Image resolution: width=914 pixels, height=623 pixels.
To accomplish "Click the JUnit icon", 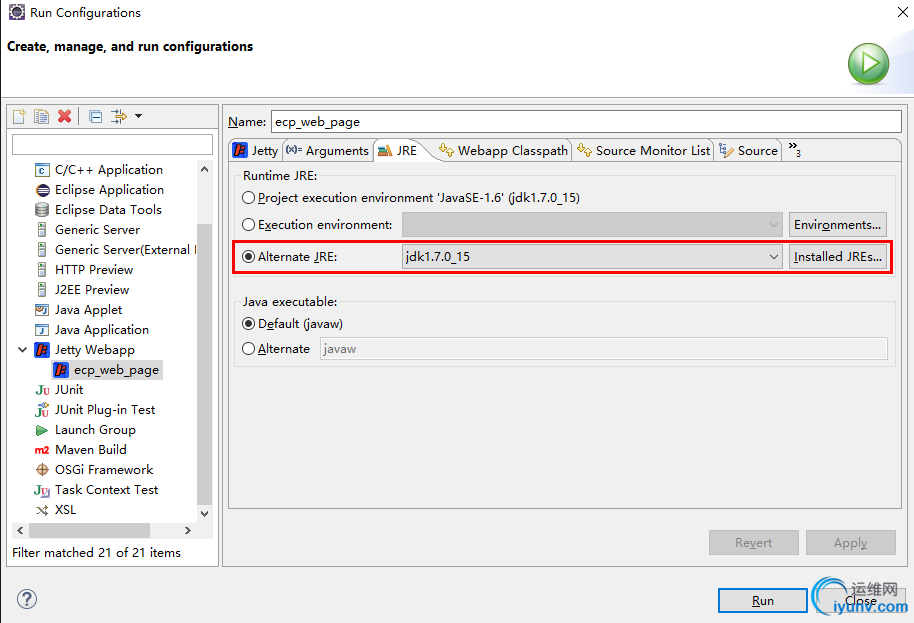I will pyautogui.click(x=42, y=390).
